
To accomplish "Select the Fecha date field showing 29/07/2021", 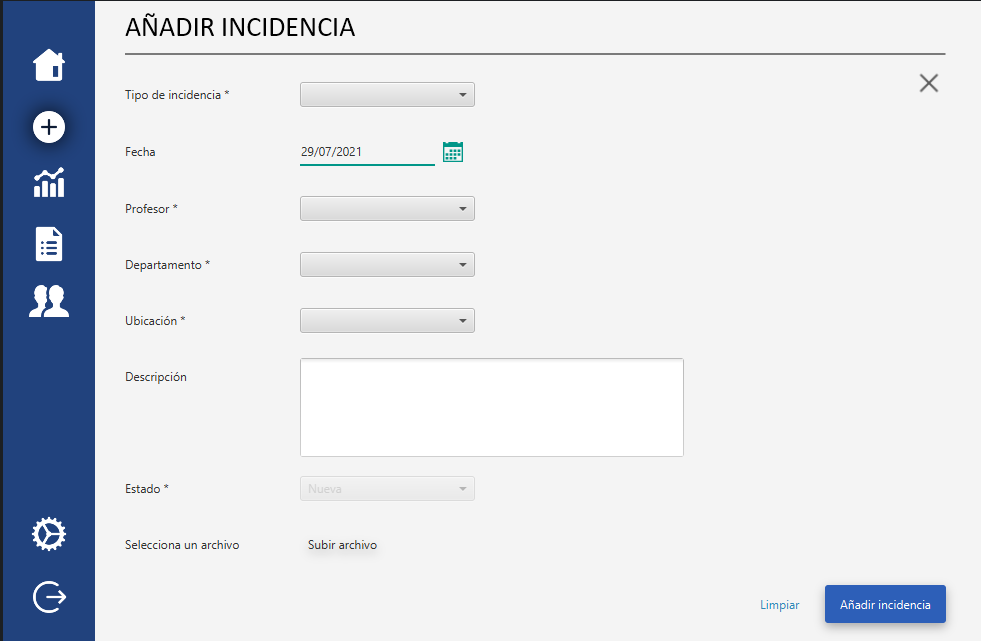I will pyautogui.click(x=367, y=151).
